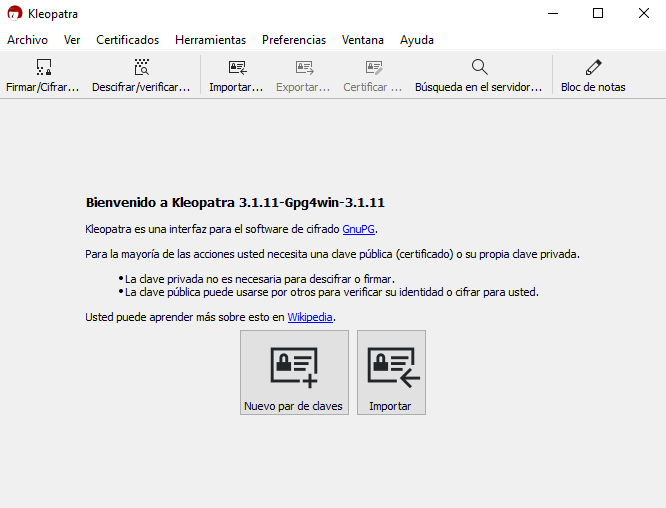666x508 pixels.
Task: Open Búsqueda en el servidor search
Action: (479, 75)
